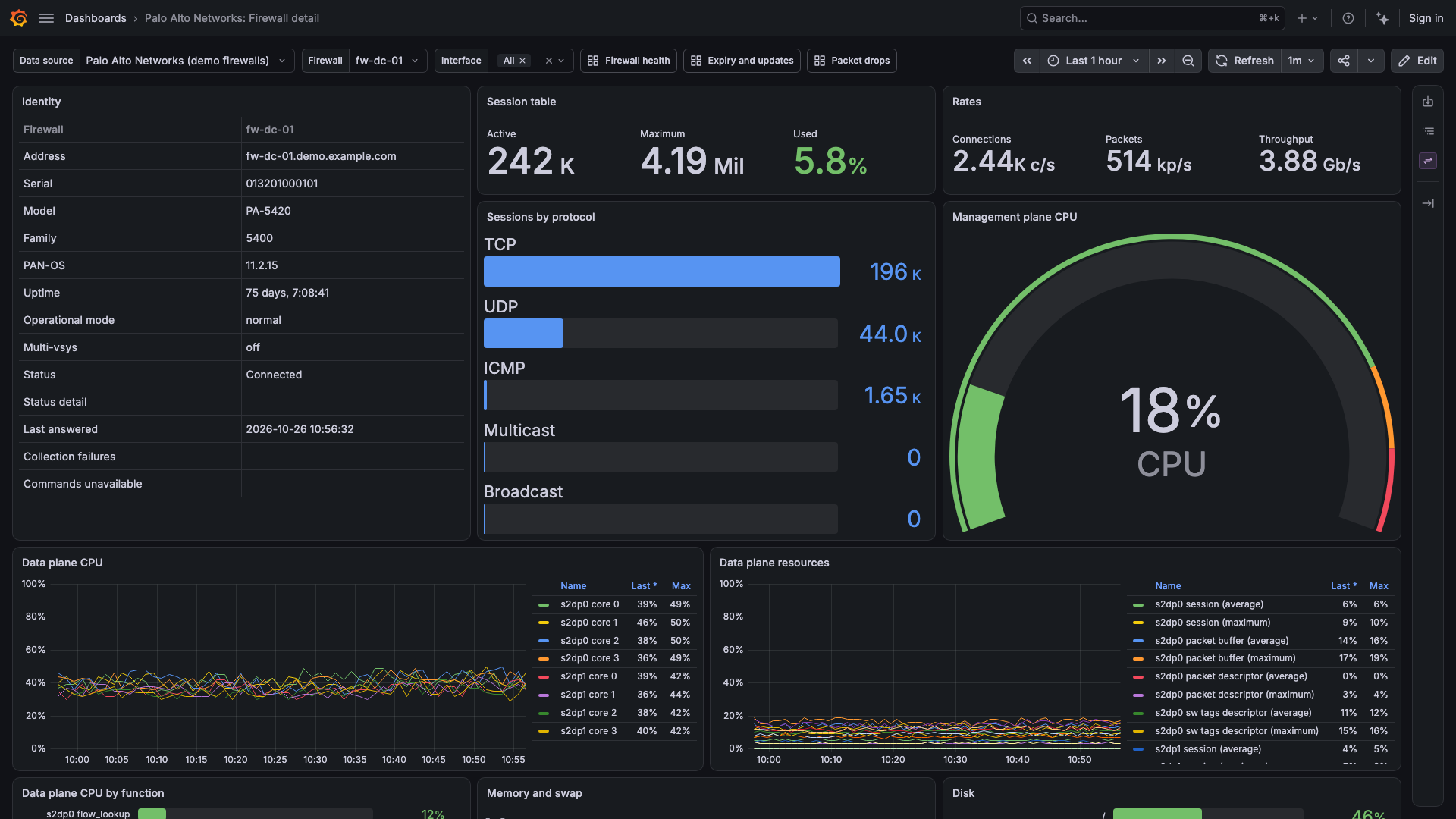Shift time range forward
Screen dimensions: 1456x819
coord(1161,61)
